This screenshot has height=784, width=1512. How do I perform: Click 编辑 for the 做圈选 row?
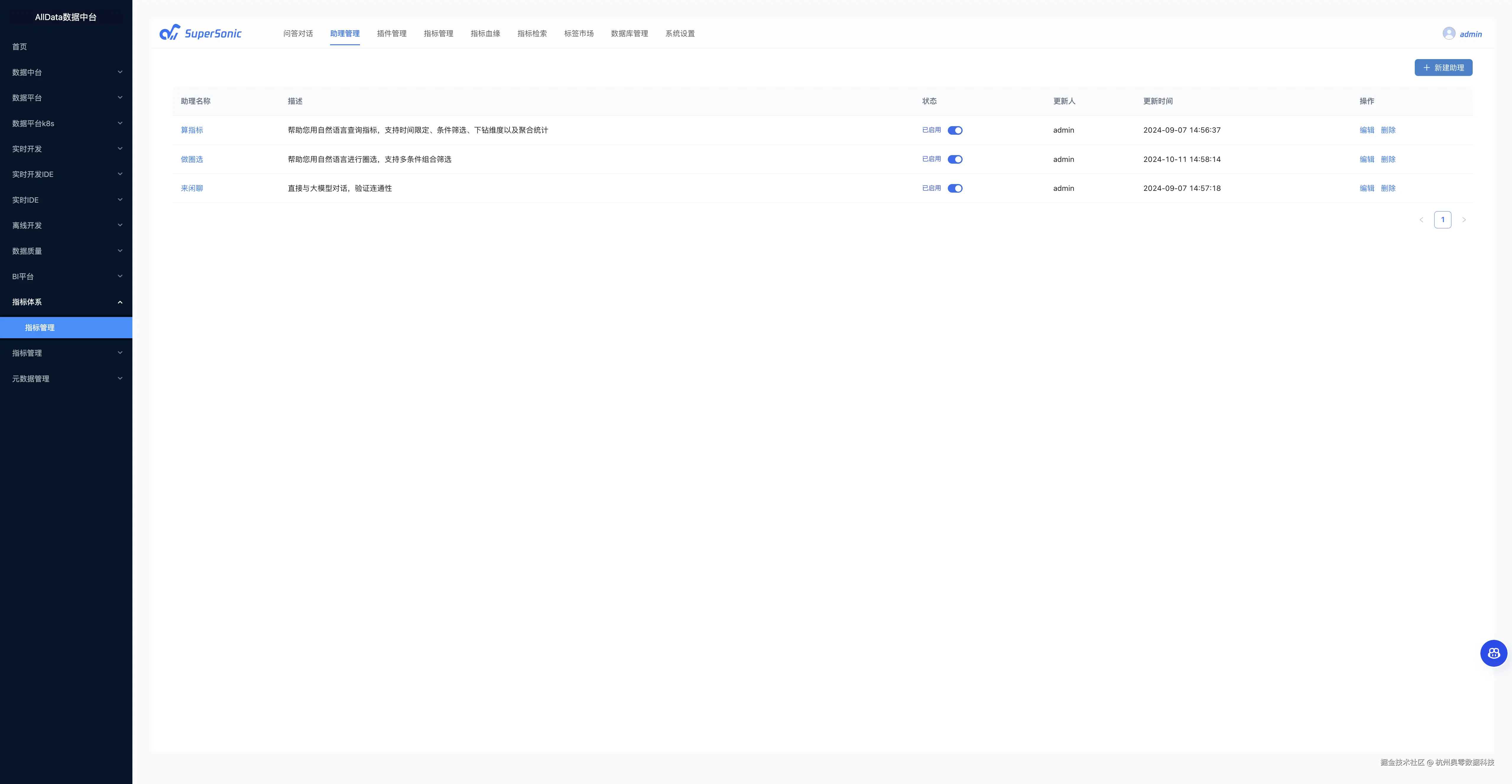point(1366,160)
